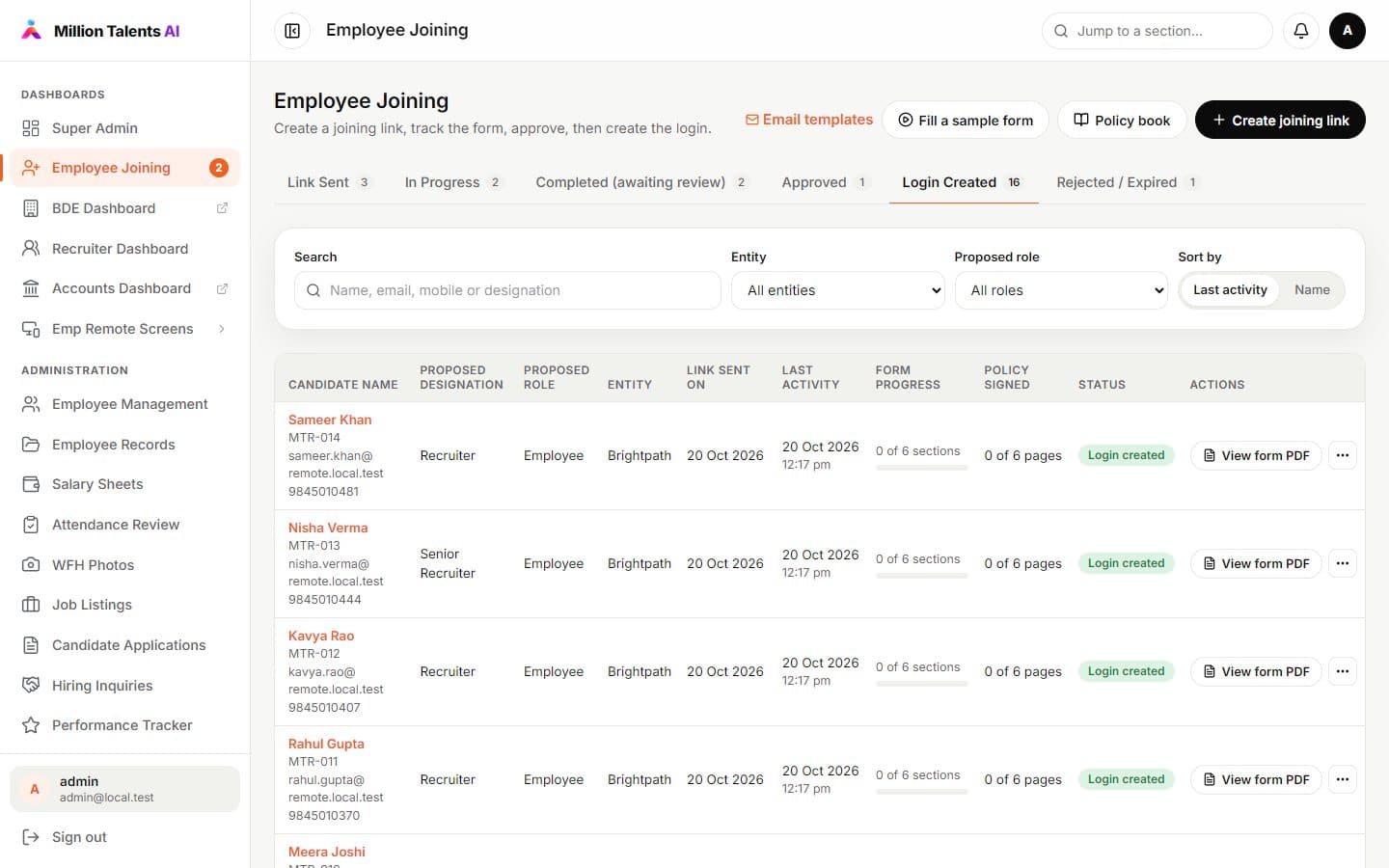The height and width of the screenshot is (868, 1389).
Task: Click the Recruiter Dashboard people icon
Action: (x=31, y=249)
